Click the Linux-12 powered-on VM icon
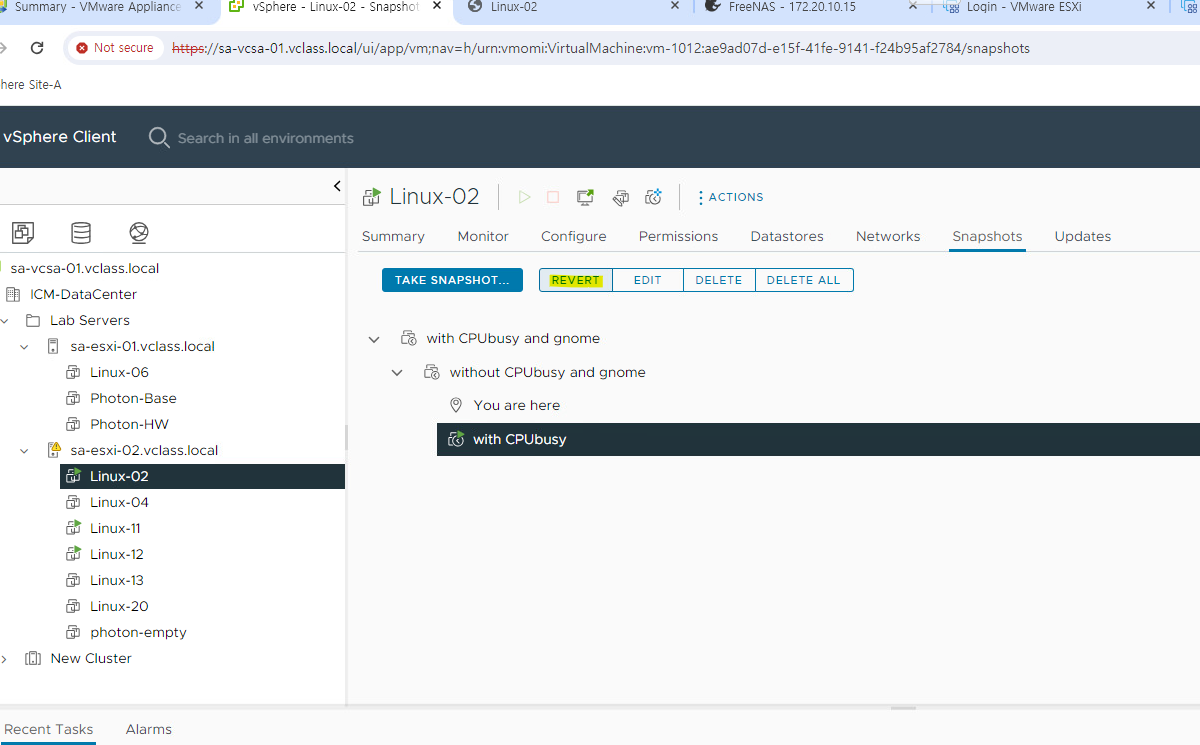 pyautogui.click(x=73, y=554)
